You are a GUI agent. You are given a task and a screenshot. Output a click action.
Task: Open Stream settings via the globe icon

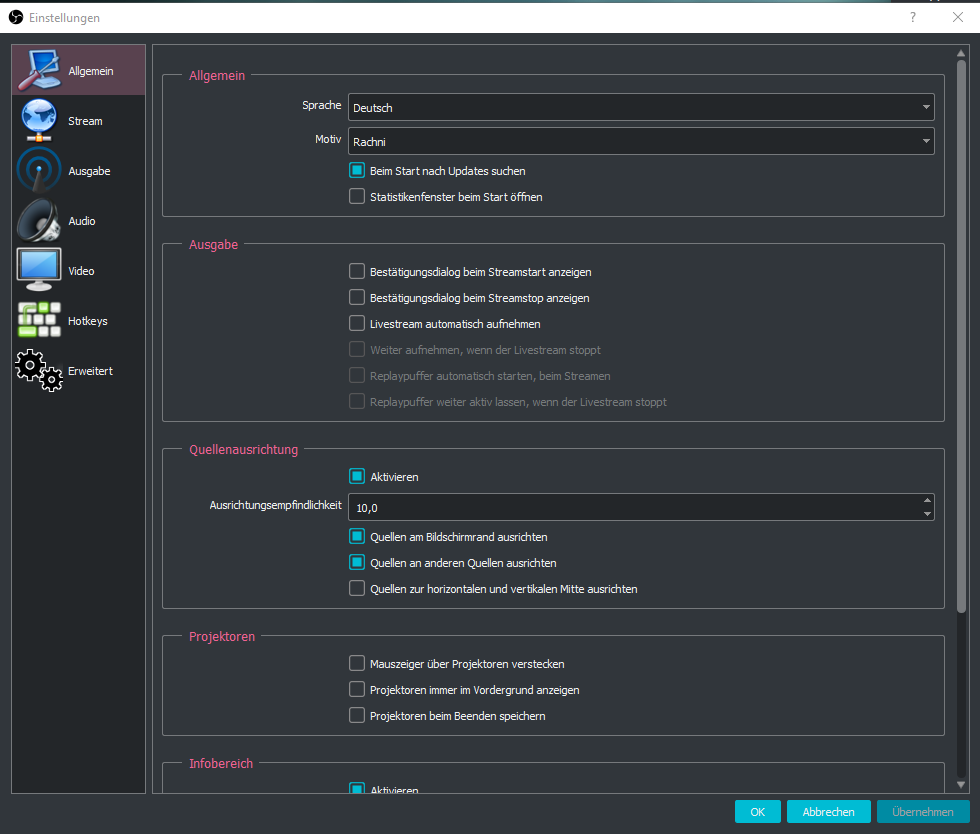pos(39,121)
